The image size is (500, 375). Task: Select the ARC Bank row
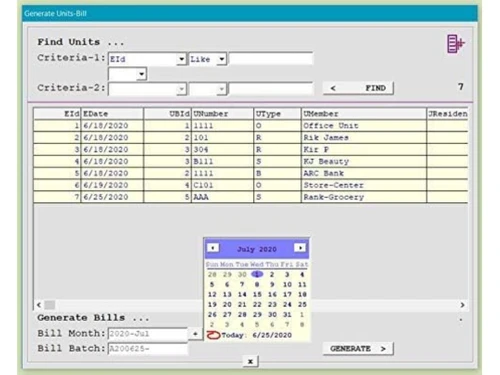[x=251, y=173]
